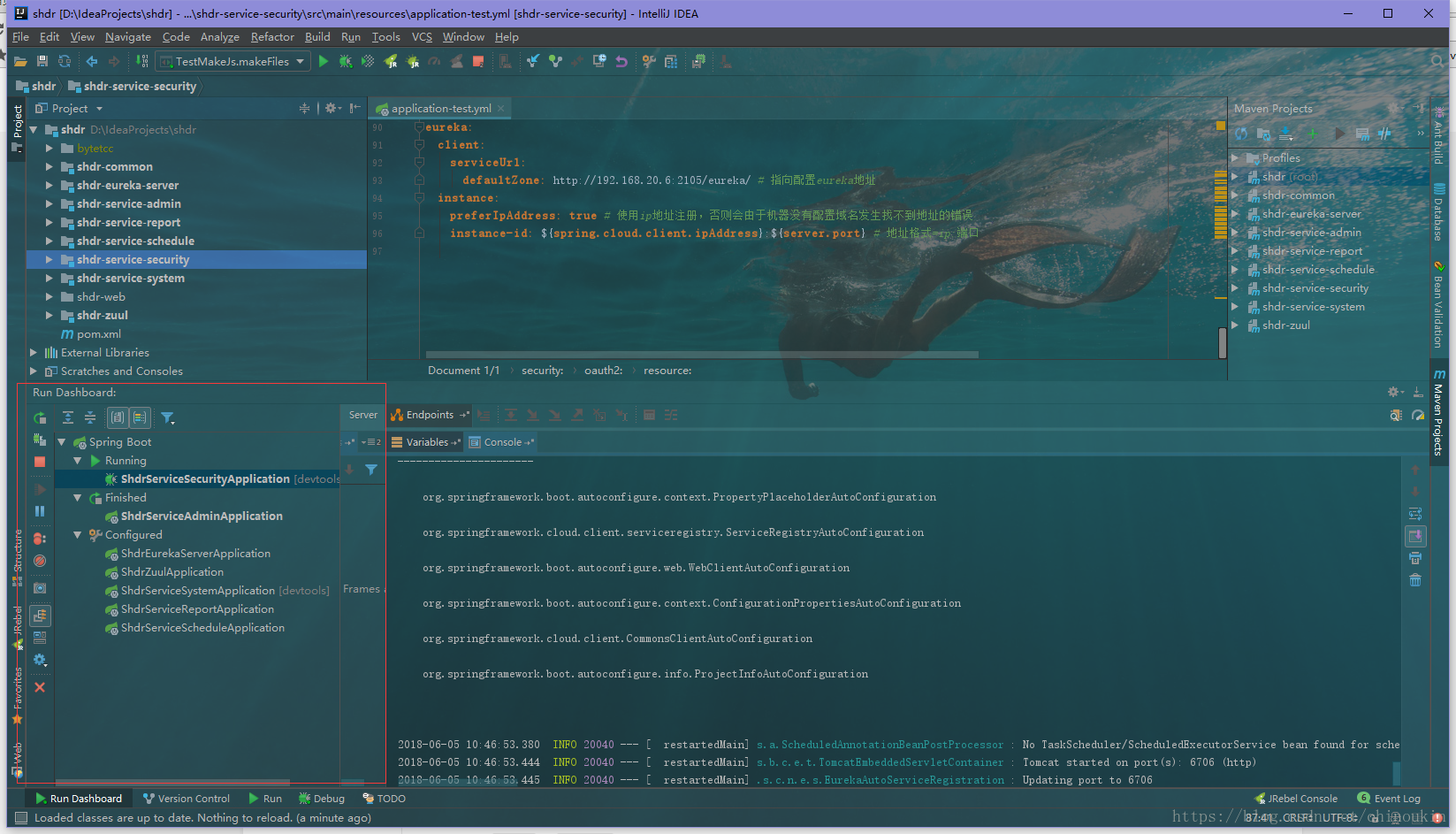Switch to Endpoints tab
The image size is (1456, 834).
(430, 415)
